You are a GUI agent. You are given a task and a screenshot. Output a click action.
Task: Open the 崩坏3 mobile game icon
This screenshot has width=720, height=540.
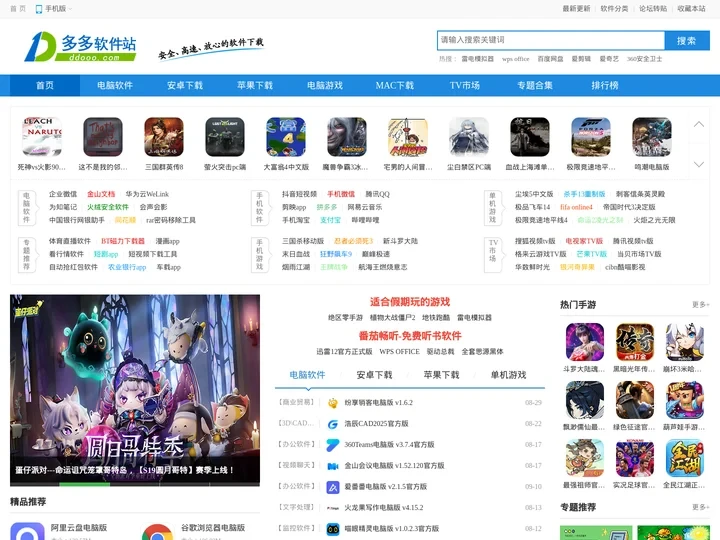685,342
